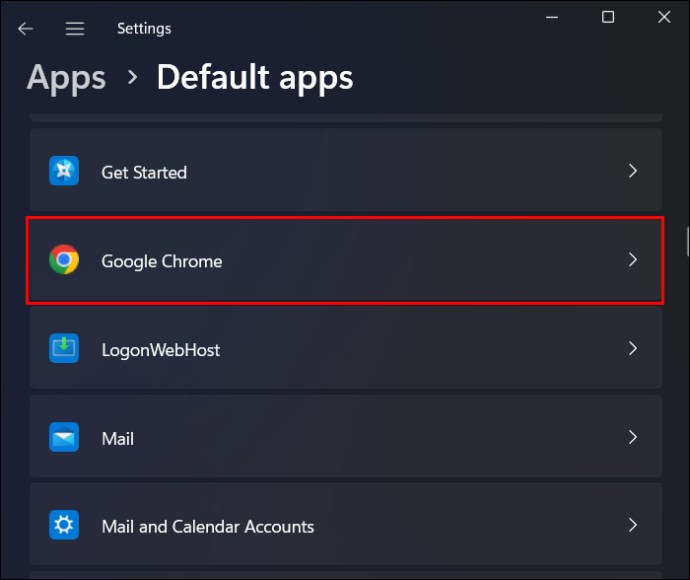The height and width of the screenshot is (580, 690).
Task: Expand the Get Started row chevron
Action: click(632, 172)
